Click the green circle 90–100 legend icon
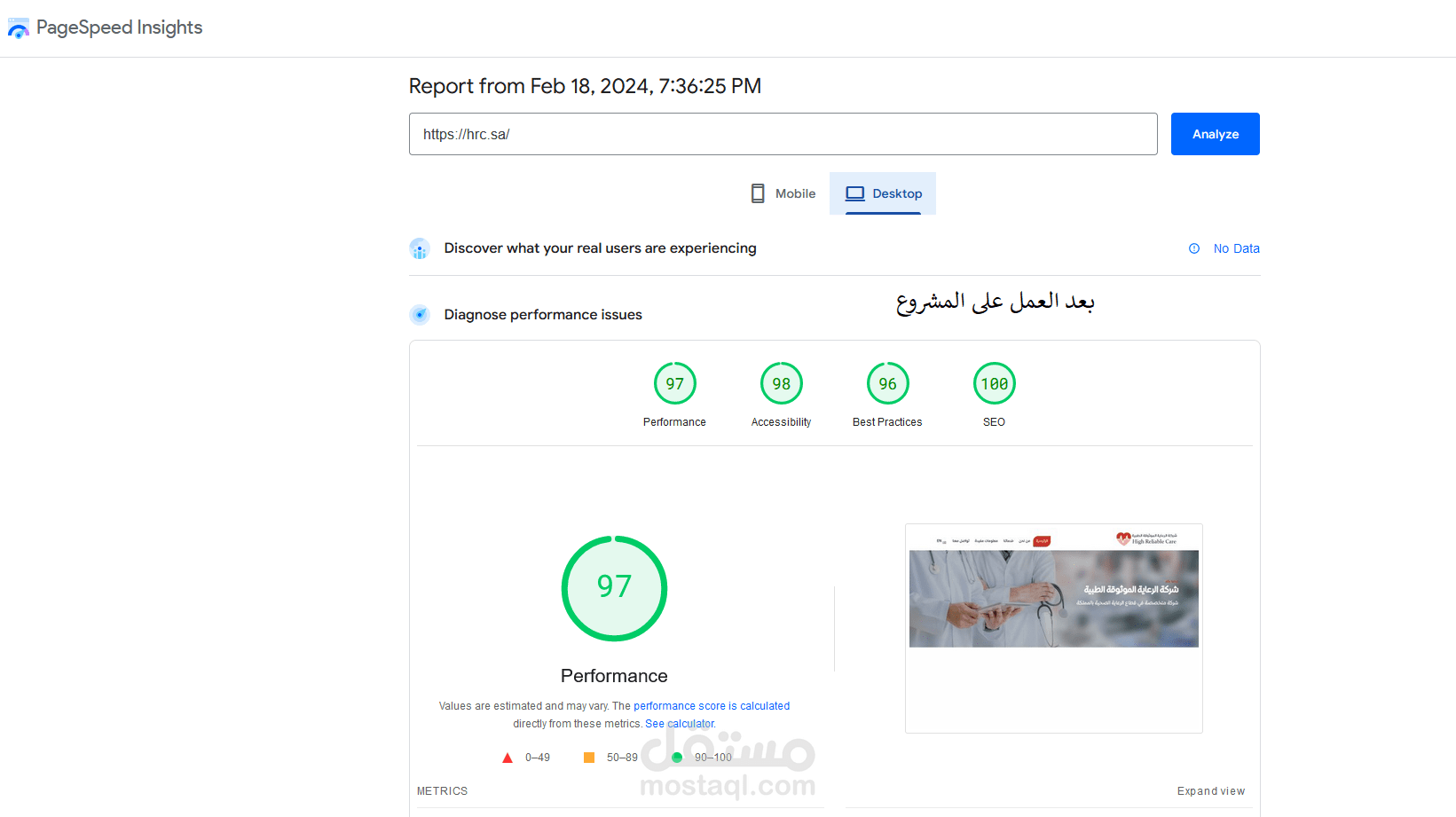The height and width of the screenshot is (817, 1456). [677, 758]
